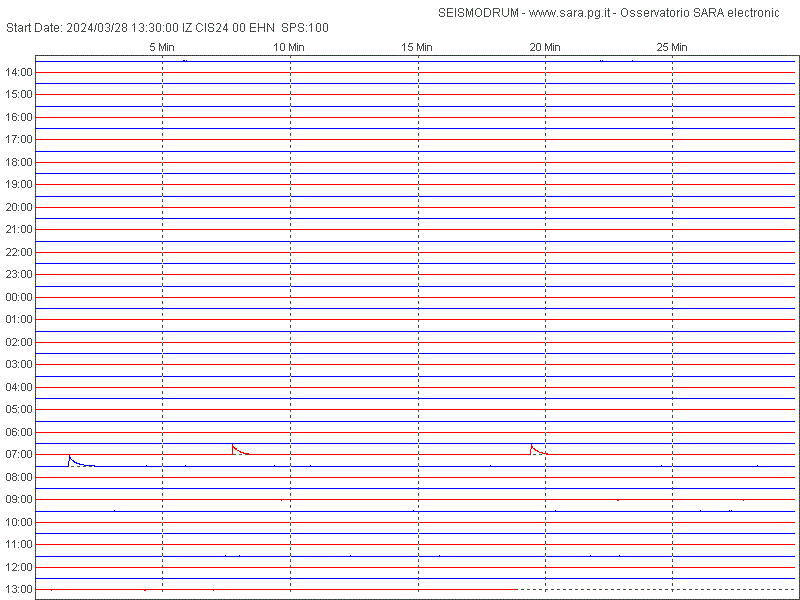
Task: Select the 18:00 hour label
Action: click(x=19, y=162)
